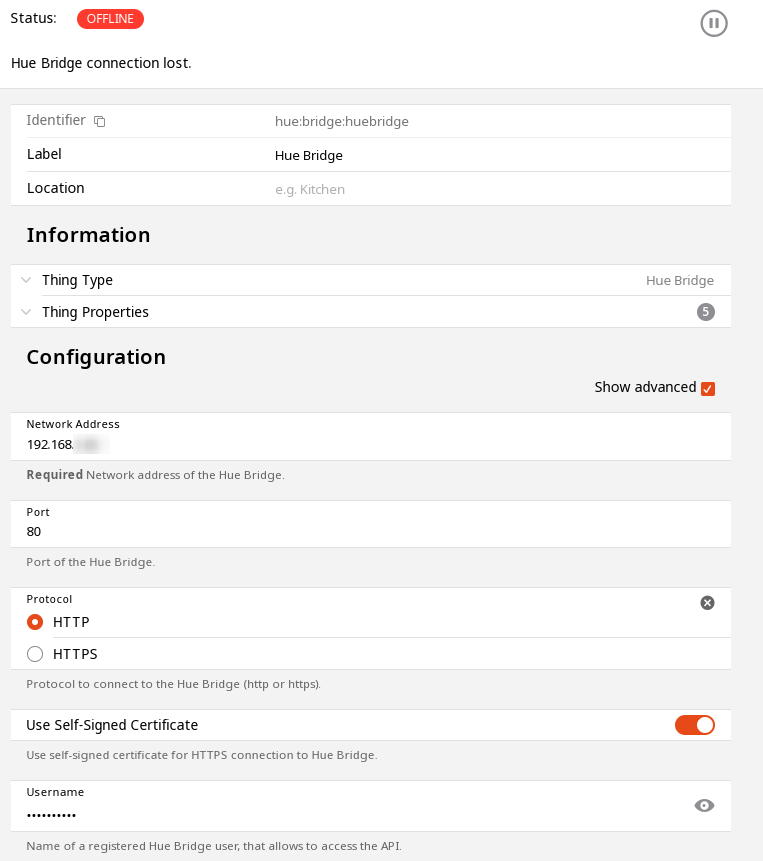Click the Thing Properties count badge
Image resolution: width=763 pixels, height=861 pixels.
706,312
